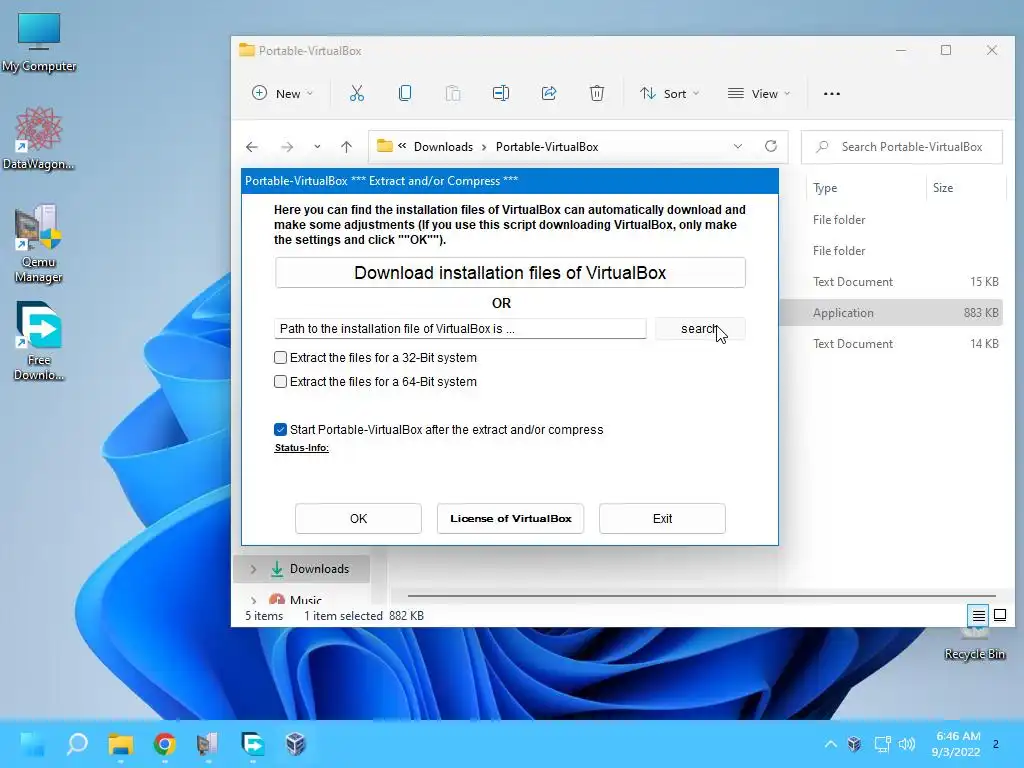Click Exit button in the dialog

pyautogui.click(x=662, y=519)
